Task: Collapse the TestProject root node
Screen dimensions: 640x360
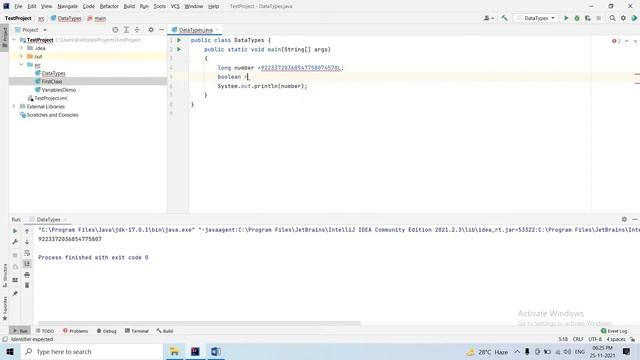Action: point(14,40)
